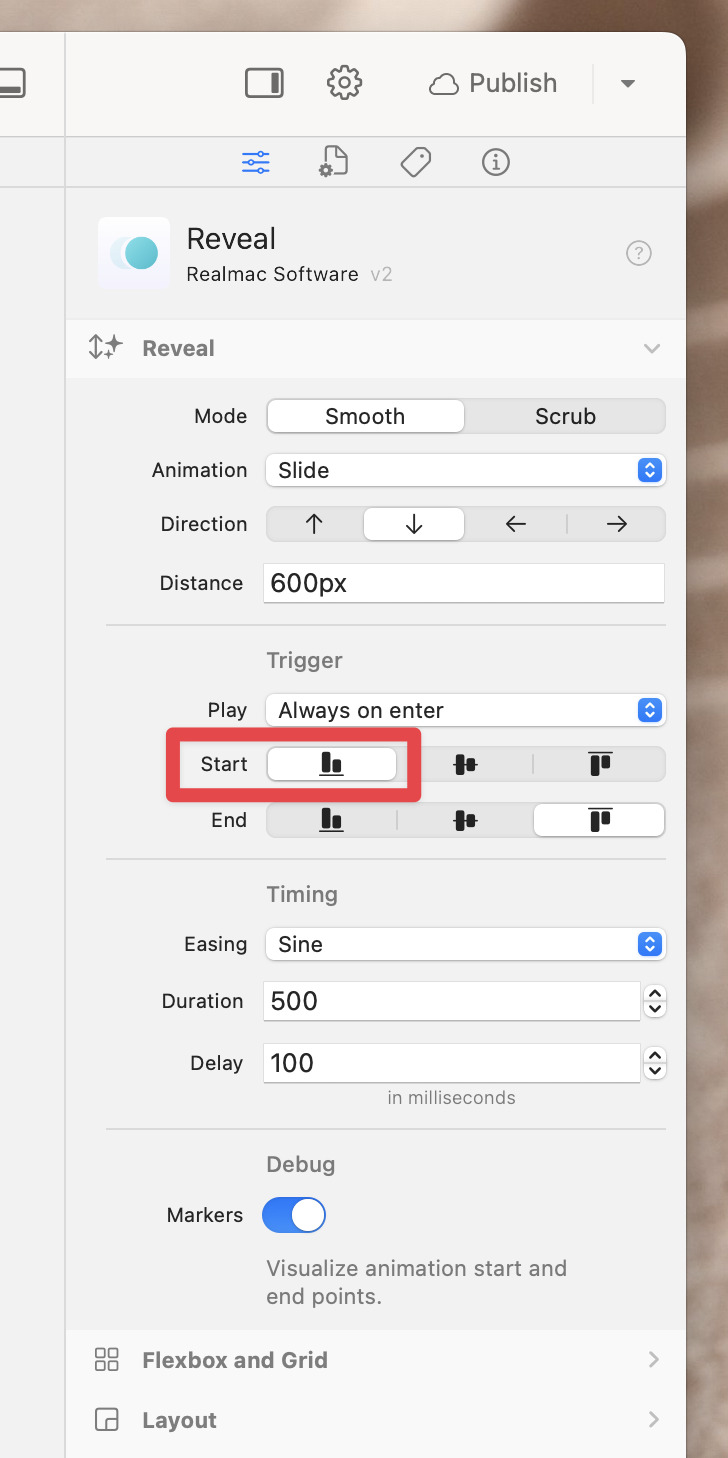Open the Animation Slide dropdown
728x1458 pixels.
pyautogui.click(x=465, y=470)
